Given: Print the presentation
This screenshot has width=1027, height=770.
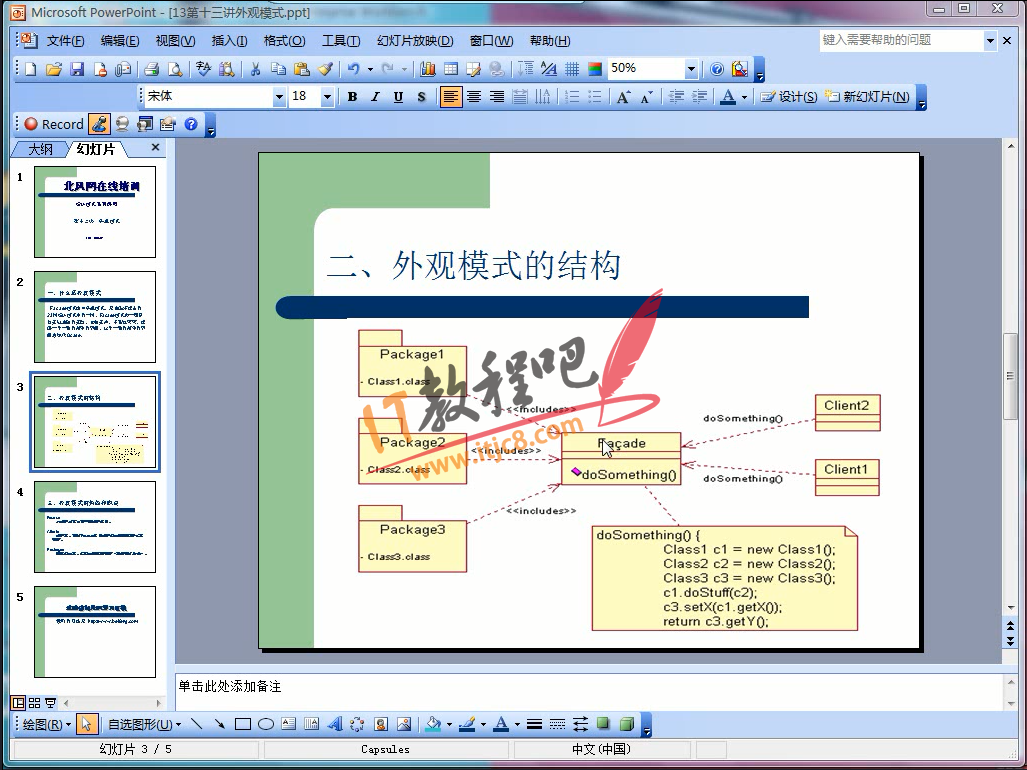Looking at the screenshot, I should pos(152,69).
